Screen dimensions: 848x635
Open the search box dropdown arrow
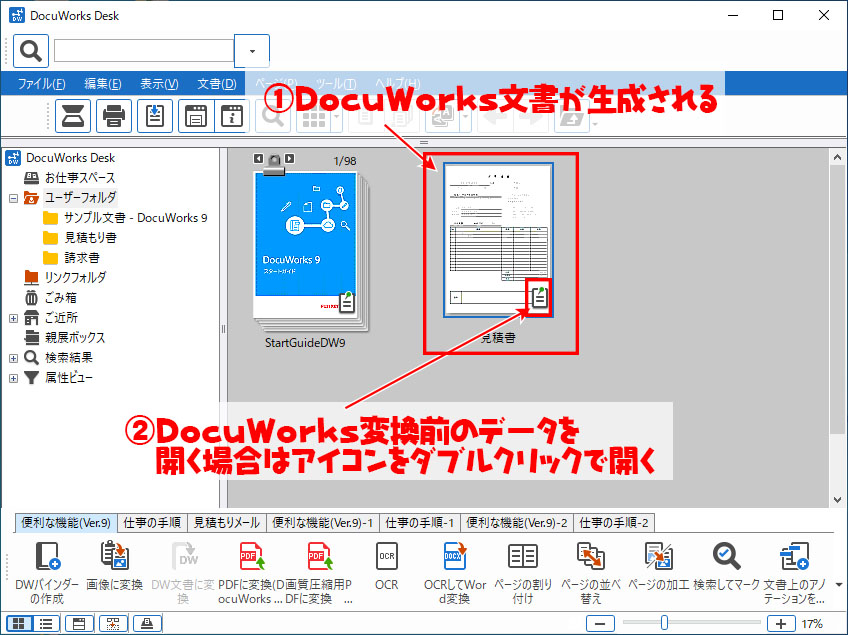[x=252, y=51]
